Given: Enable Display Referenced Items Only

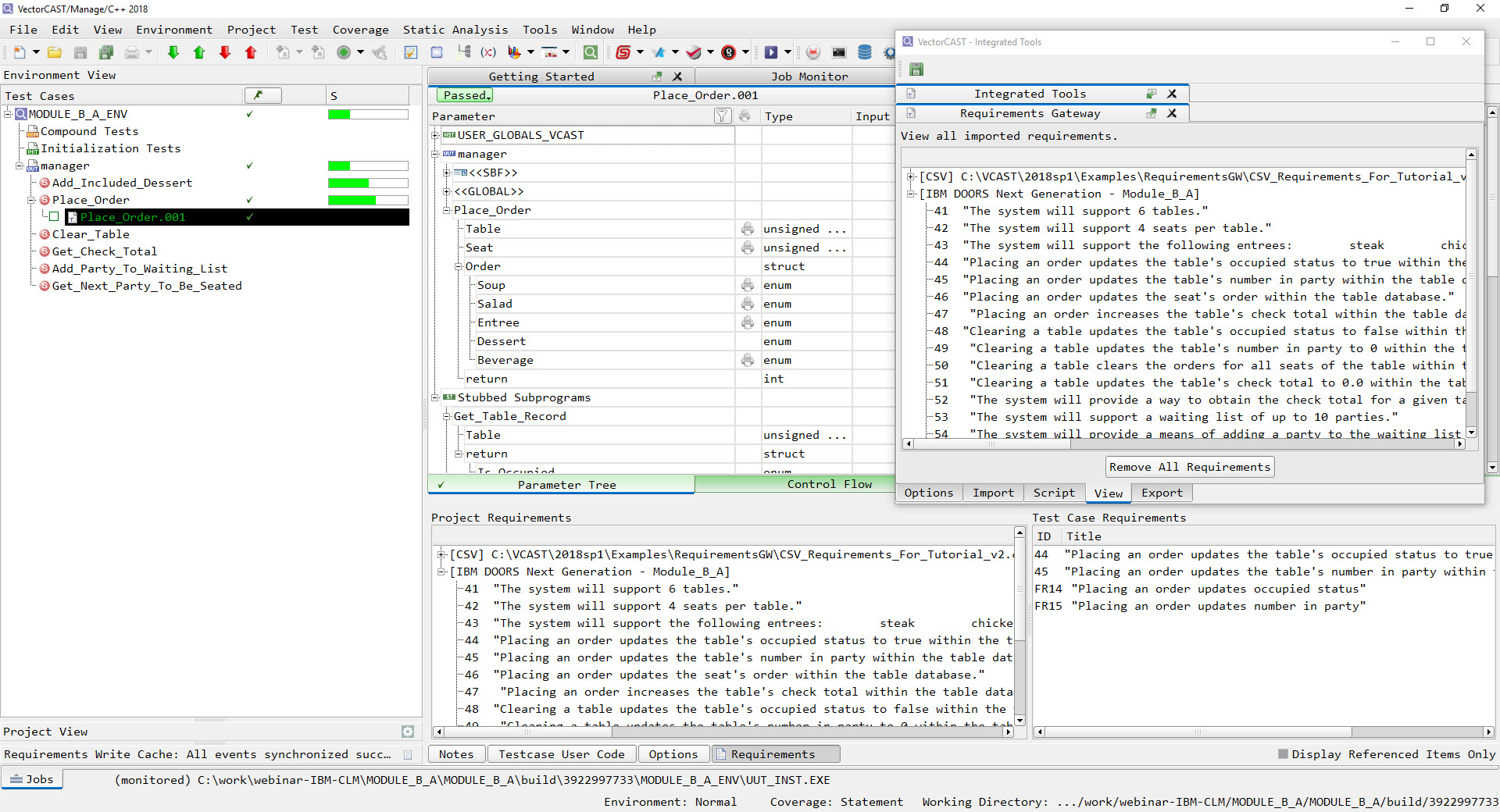Looking at the screenshot, I should 1283,754.
